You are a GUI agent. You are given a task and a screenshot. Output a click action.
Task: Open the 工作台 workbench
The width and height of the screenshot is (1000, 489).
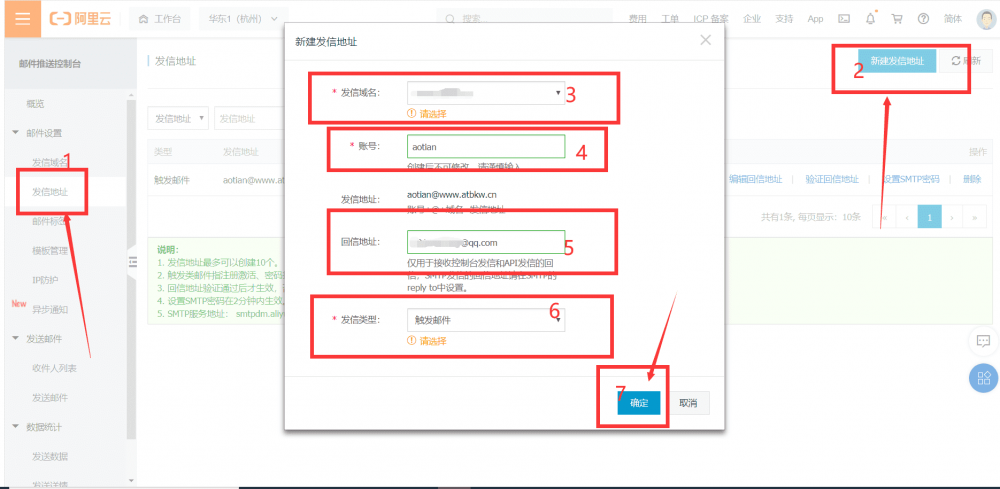[x=159, y=19]
